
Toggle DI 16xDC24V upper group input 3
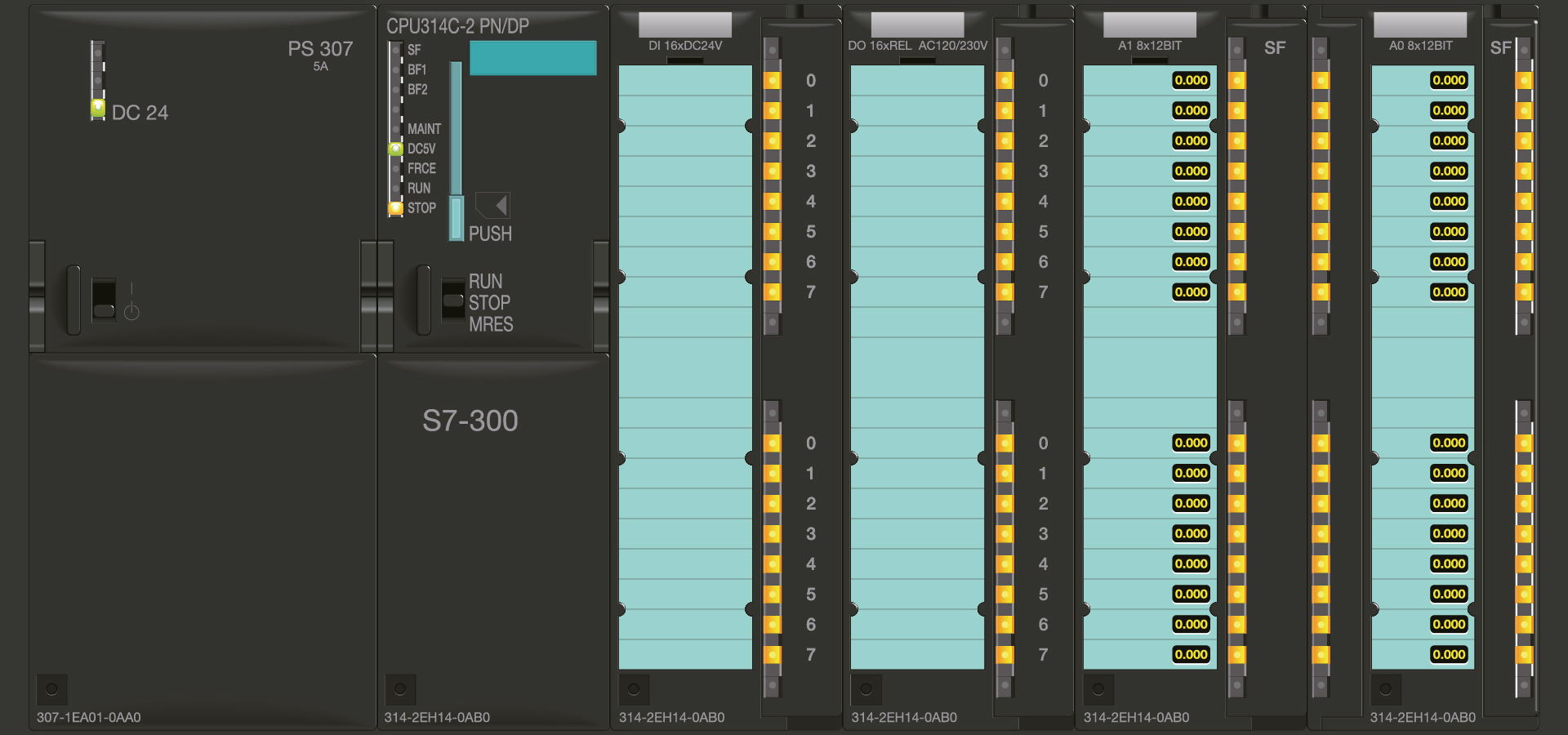pyautogui.click(x=773, y=171)
